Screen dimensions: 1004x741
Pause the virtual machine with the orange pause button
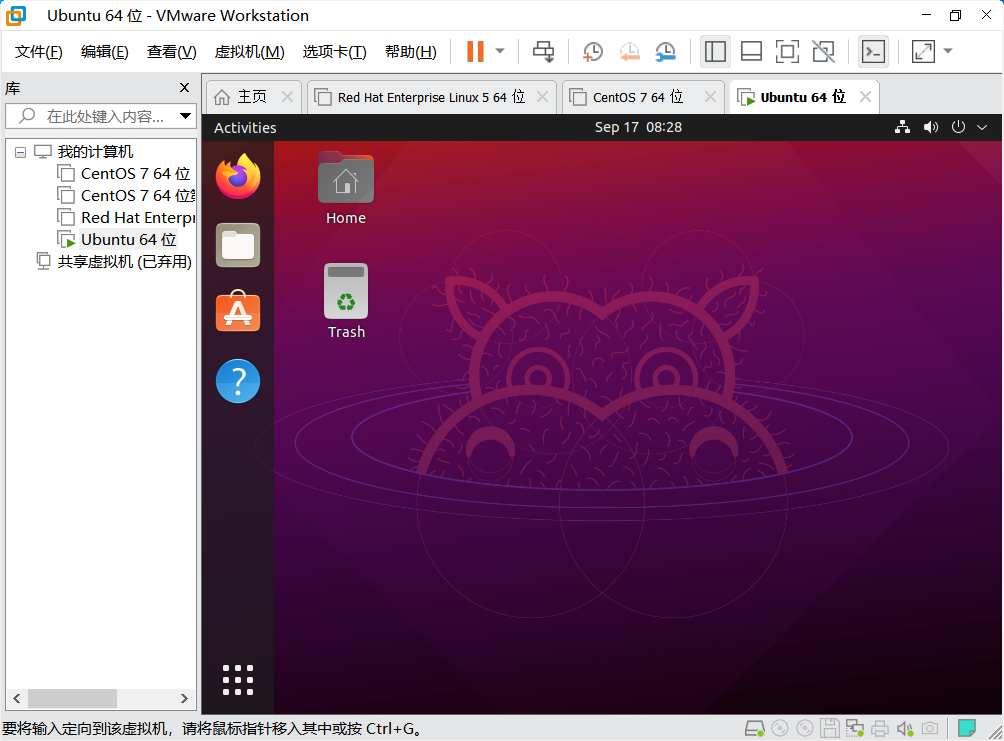coord(475,51)
